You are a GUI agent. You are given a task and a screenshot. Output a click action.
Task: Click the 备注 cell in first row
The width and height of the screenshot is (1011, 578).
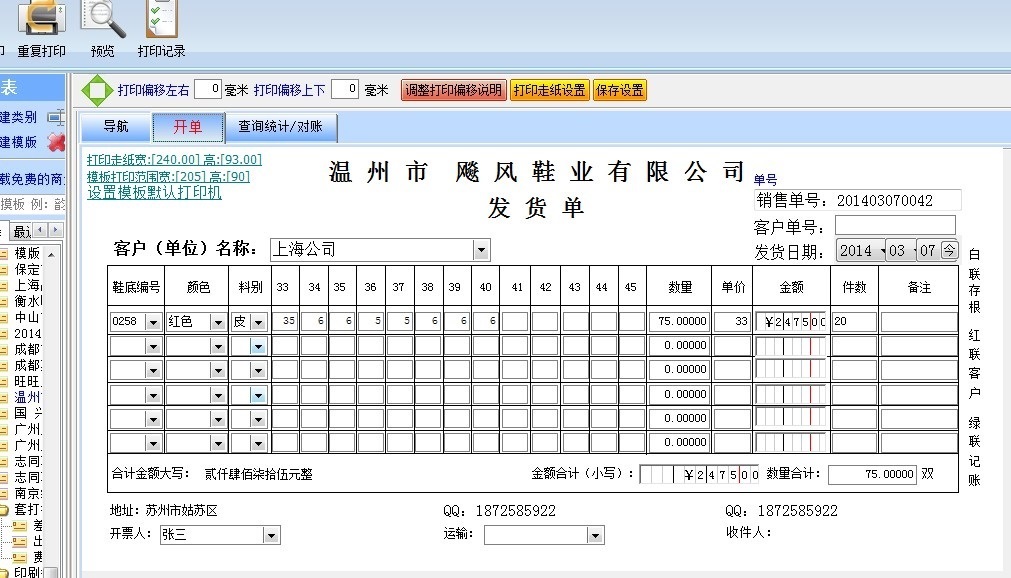918,321
